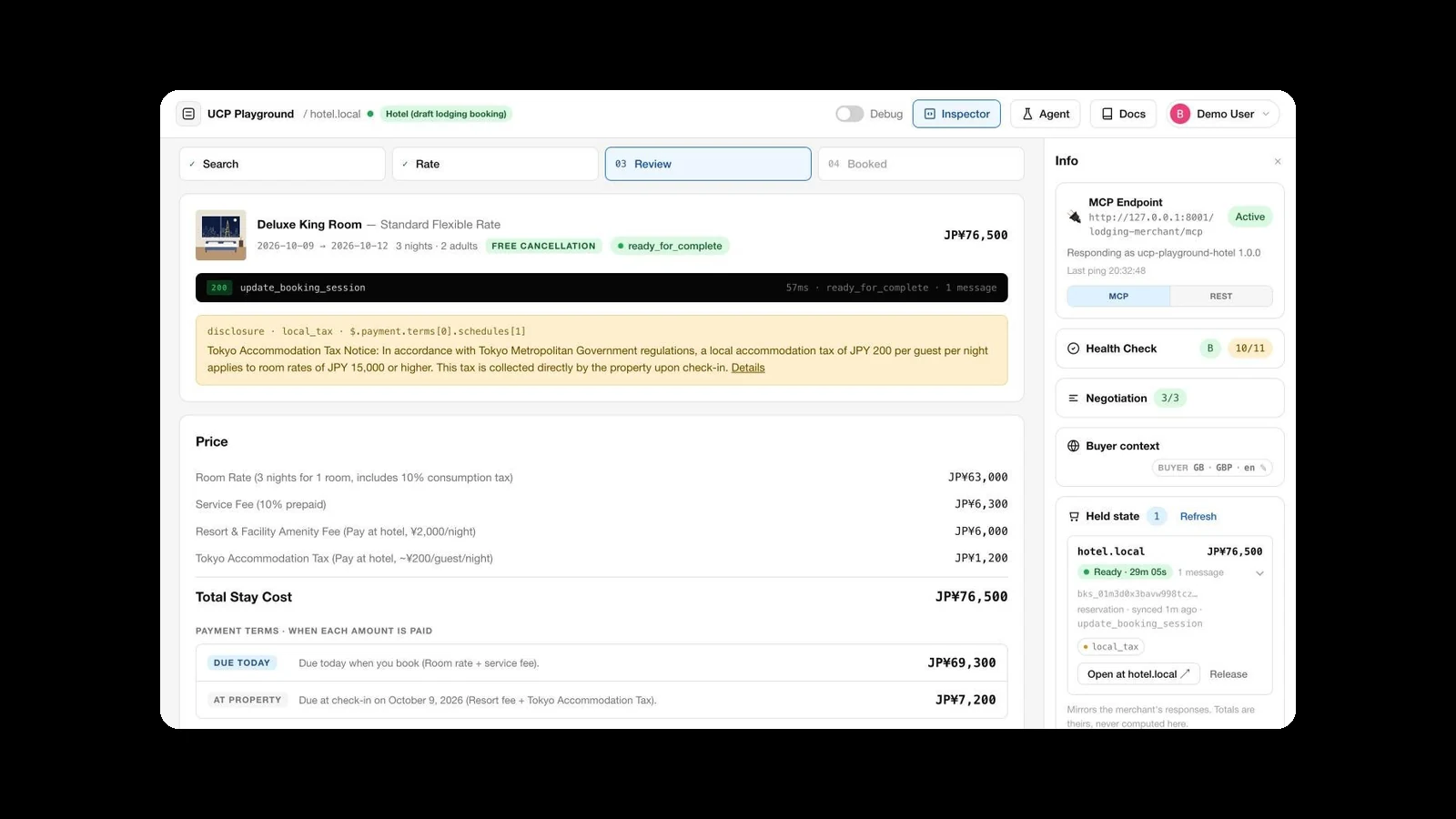Click the Room Rate price row
The height and width of the screenshot is (819, 1456).
(602, 477)
